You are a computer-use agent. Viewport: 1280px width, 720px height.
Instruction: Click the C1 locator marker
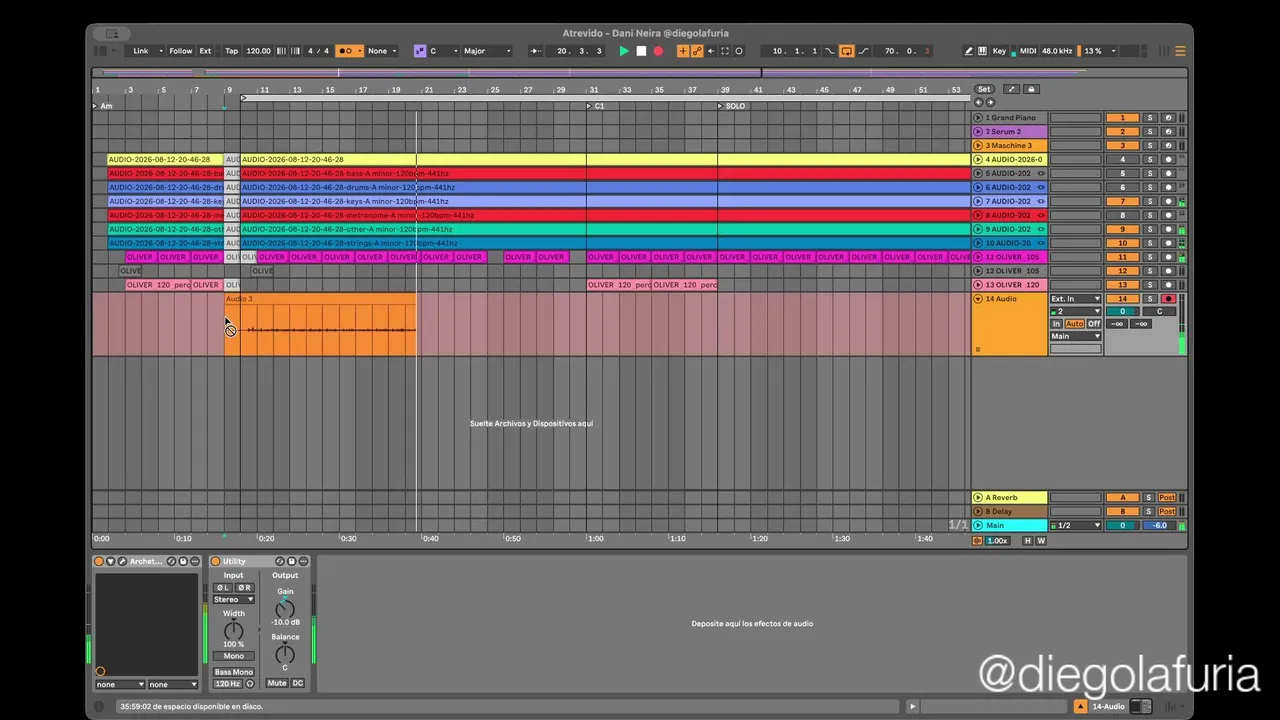tap(596, 106)
